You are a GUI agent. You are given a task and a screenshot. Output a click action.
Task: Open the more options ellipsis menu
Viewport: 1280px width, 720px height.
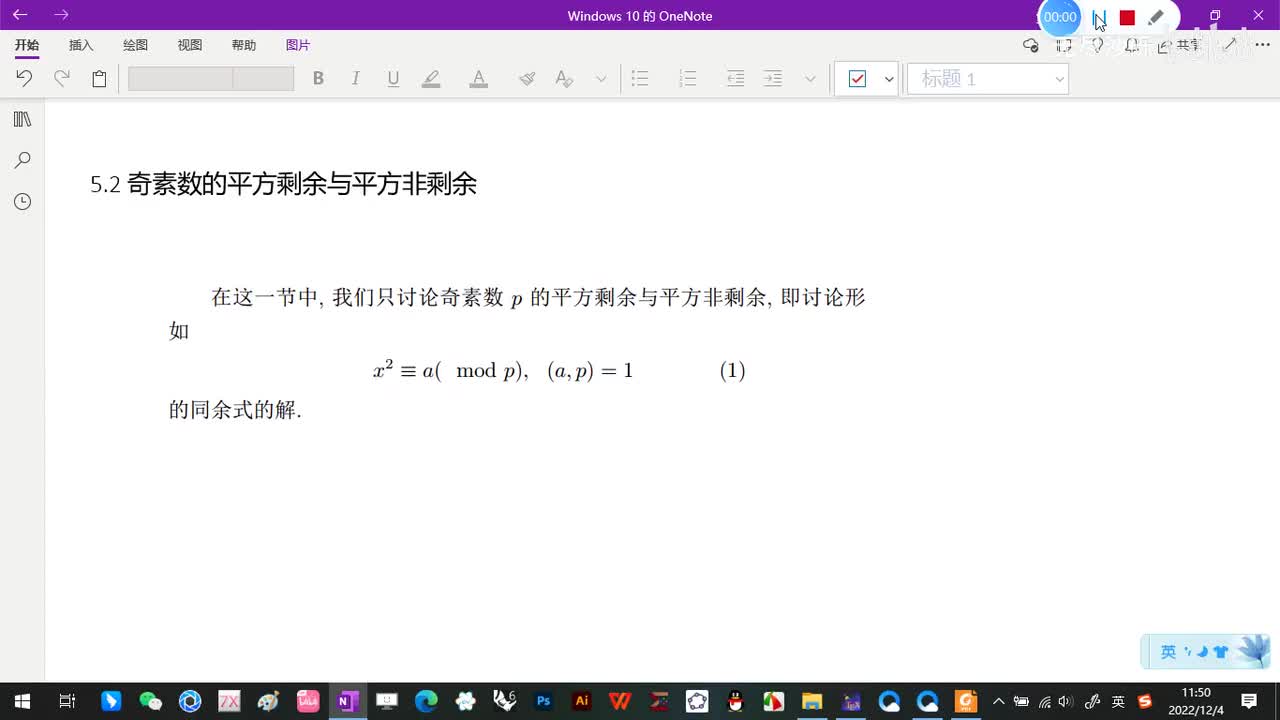(1262, 45)
